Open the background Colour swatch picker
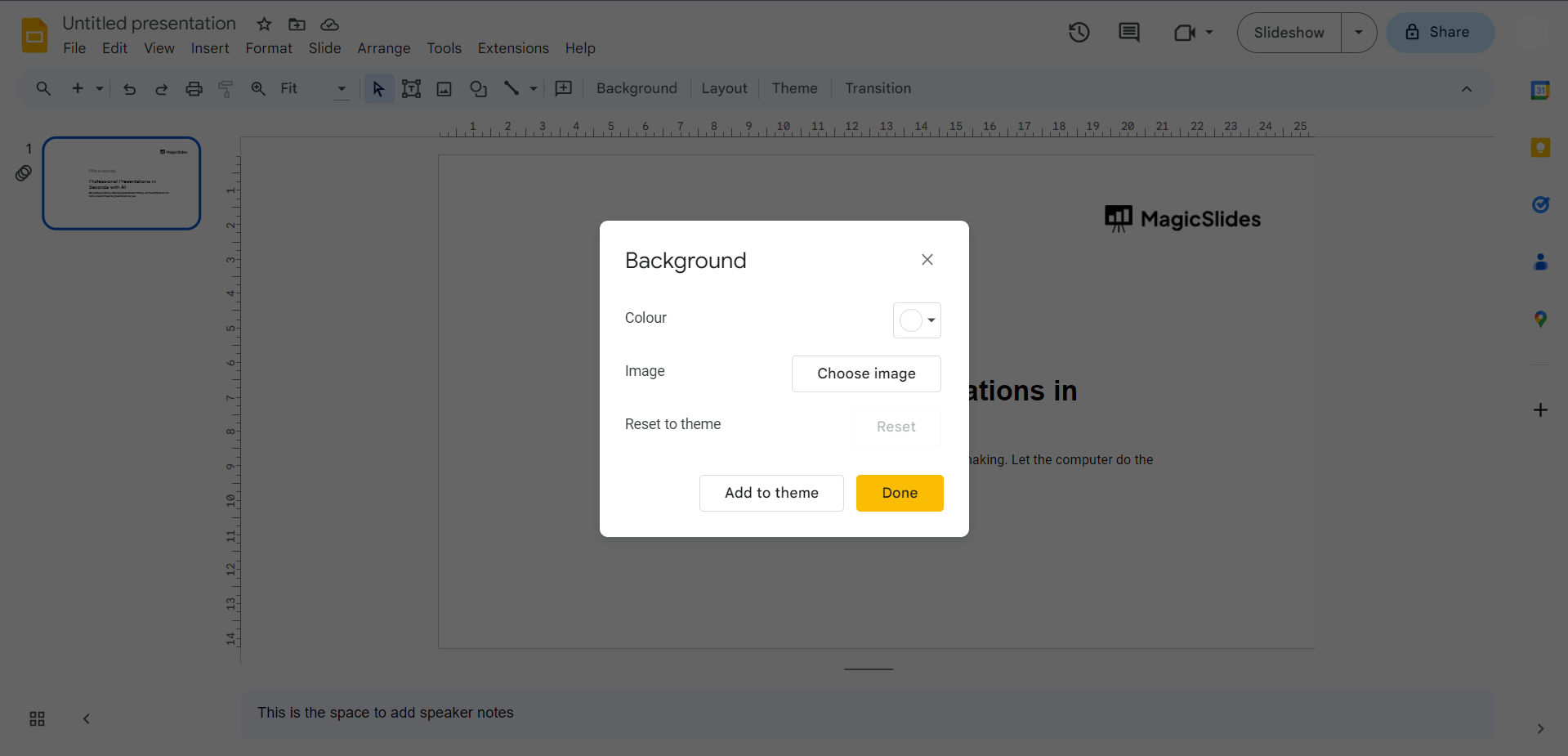 coord(917,320)
